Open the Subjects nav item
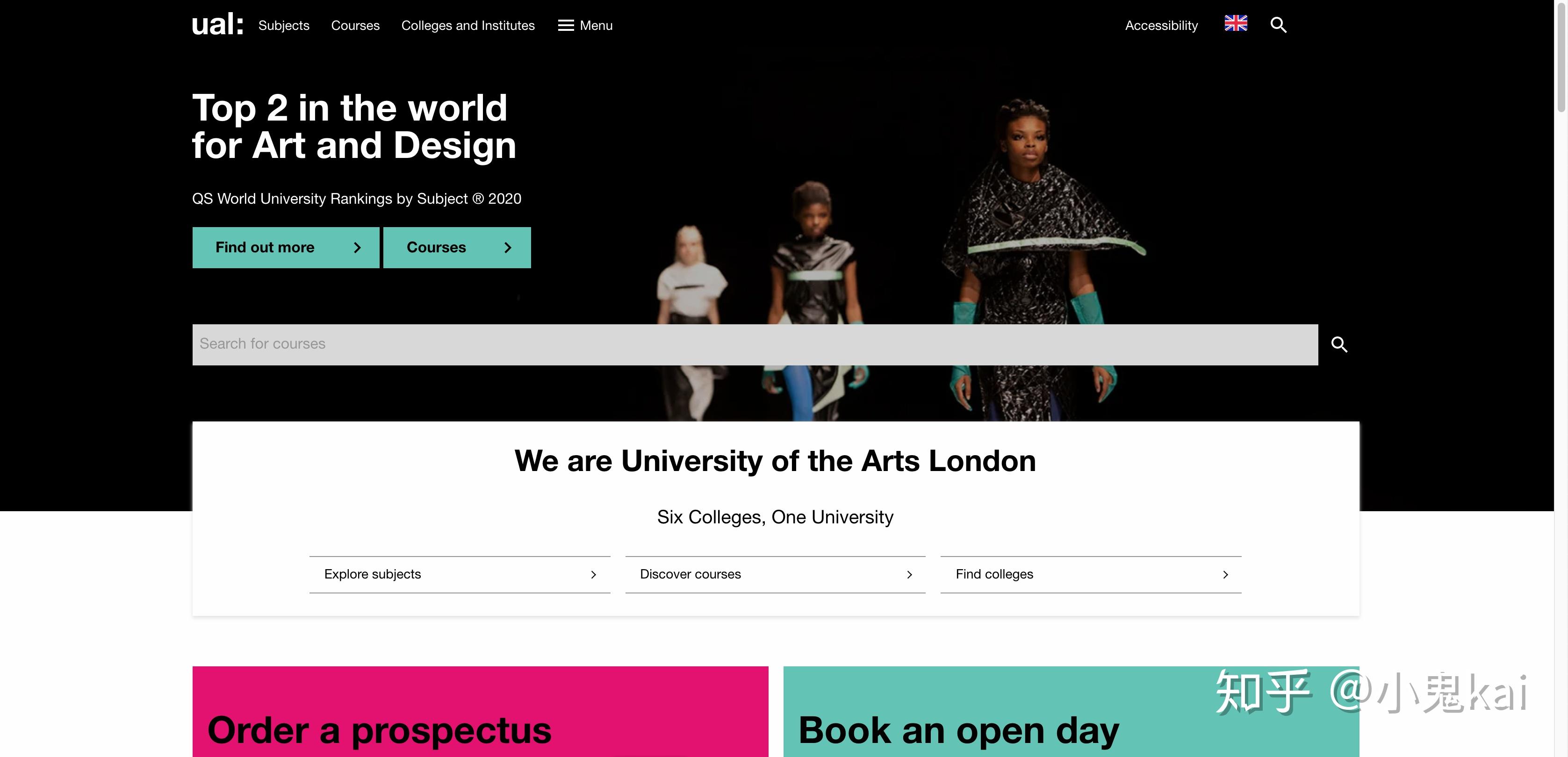Screen dimensions: 1568x757 tap(284, 26)
